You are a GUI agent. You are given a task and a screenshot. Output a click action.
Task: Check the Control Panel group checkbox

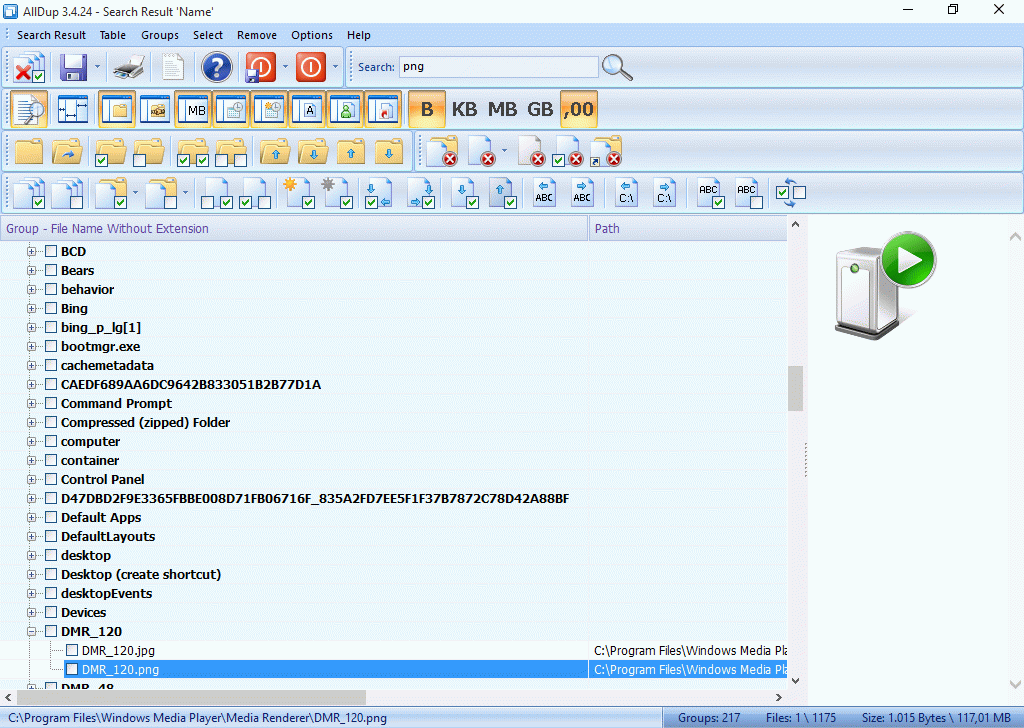(51, 479)
